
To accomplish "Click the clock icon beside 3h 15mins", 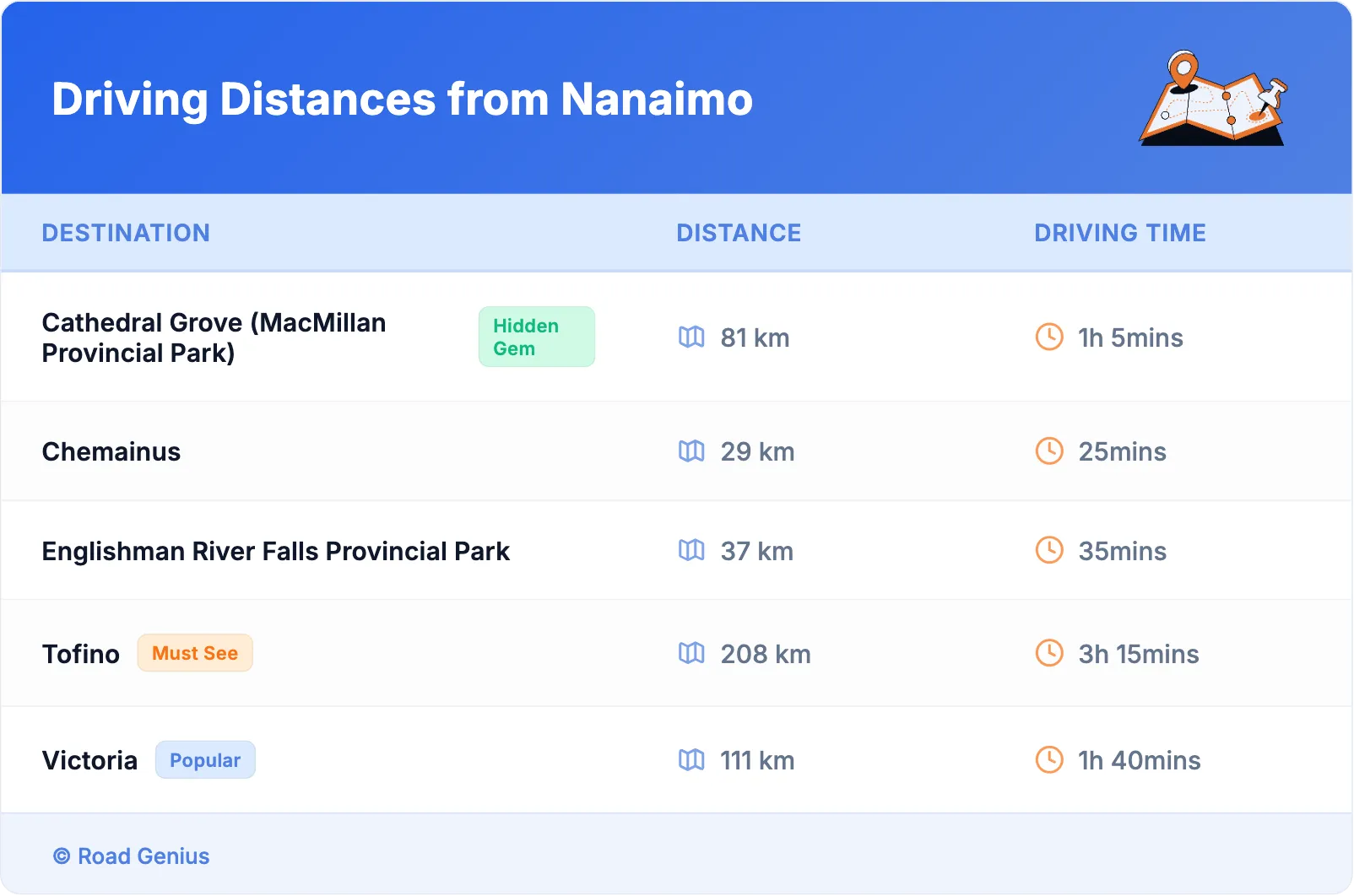I will pos(1049,653).
